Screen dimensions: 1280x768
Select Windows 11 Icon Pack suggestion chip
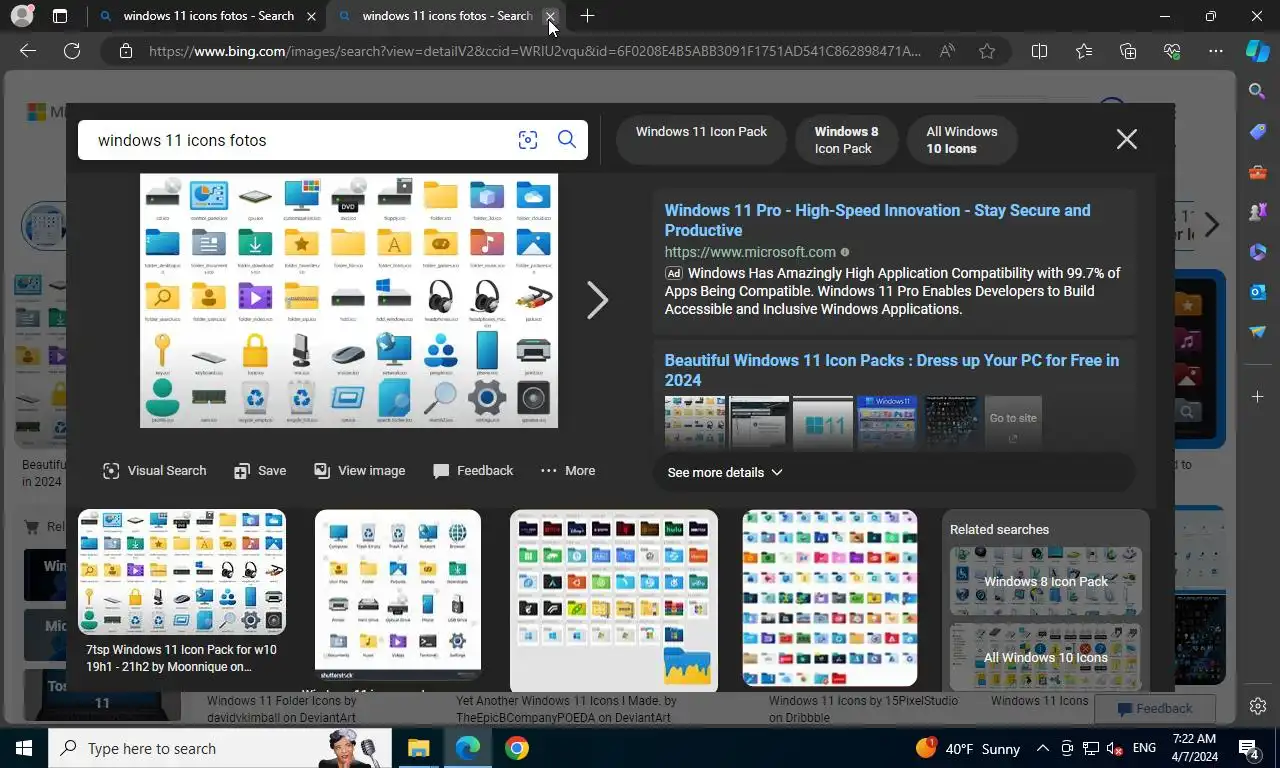(701, 140)
